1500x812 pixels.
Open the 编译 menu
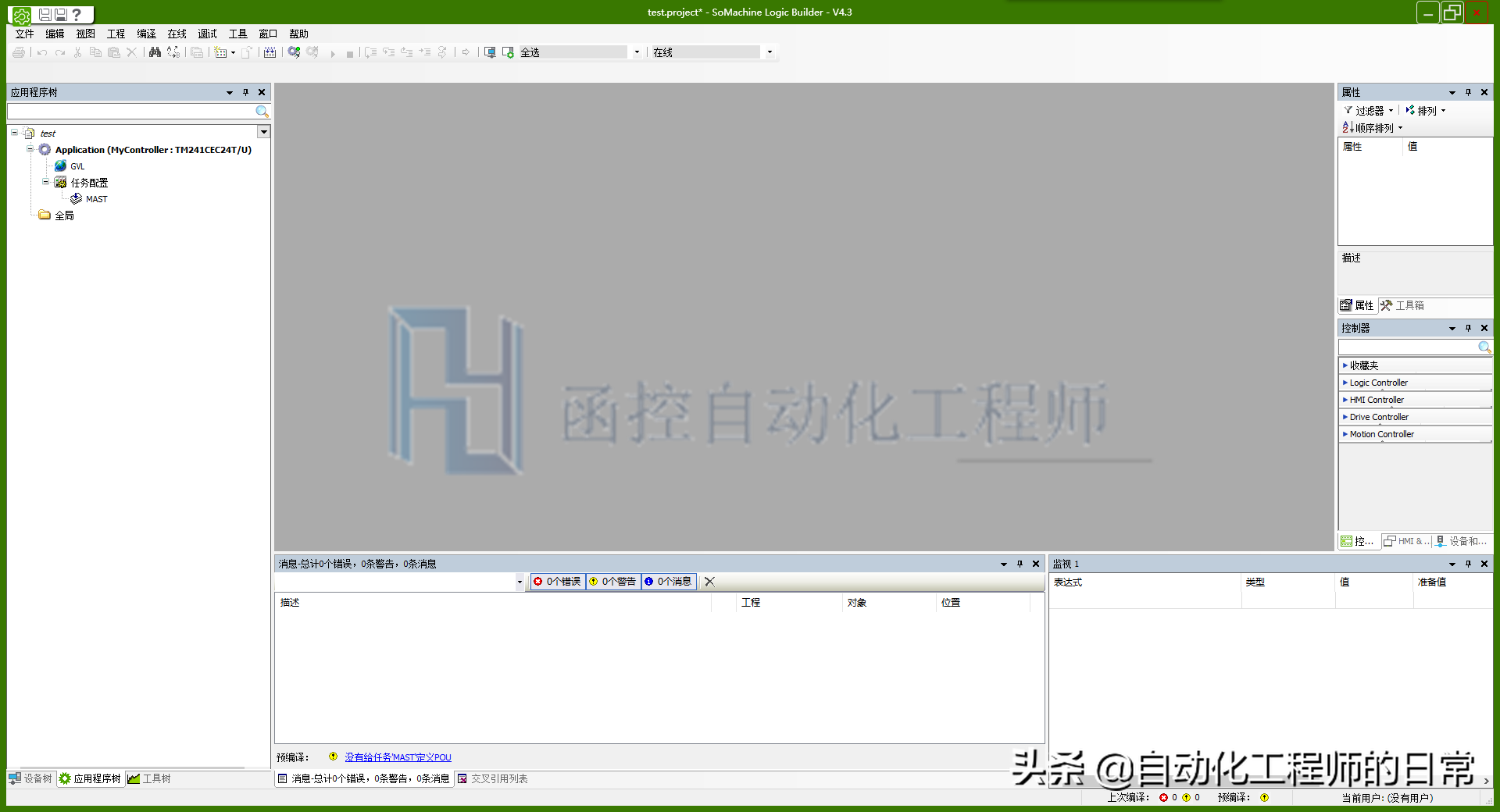pyautogui.click(x=146, y=34)
